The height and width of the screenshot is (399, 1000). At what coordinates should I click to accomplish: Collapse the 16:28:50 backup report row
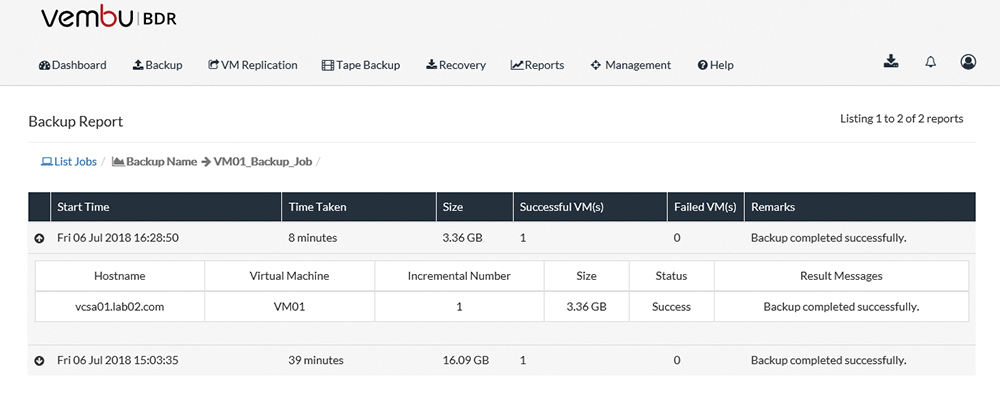(39, 238)
